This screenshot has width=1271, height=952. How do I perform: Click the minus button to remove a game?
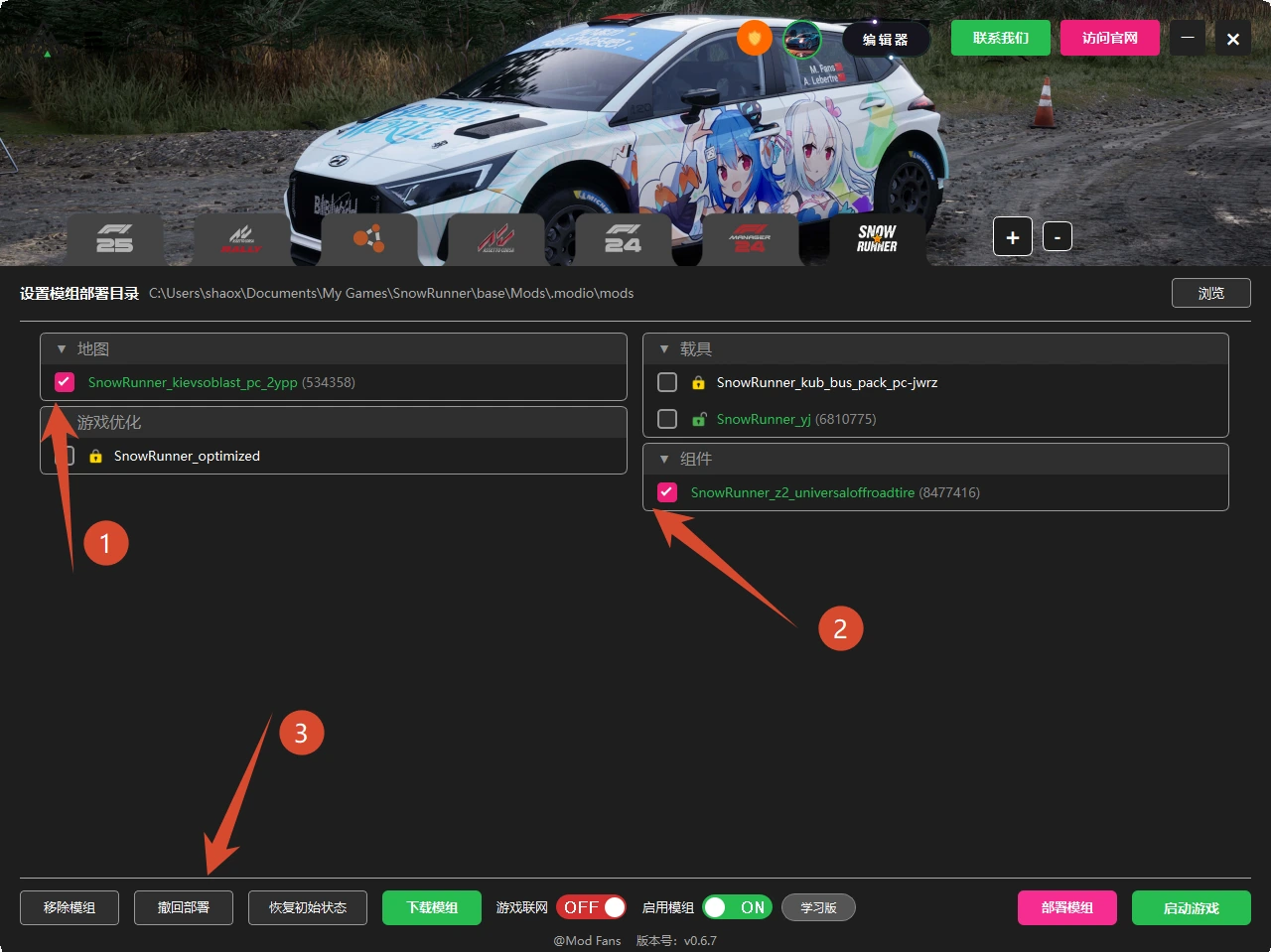coord(1058,237)
